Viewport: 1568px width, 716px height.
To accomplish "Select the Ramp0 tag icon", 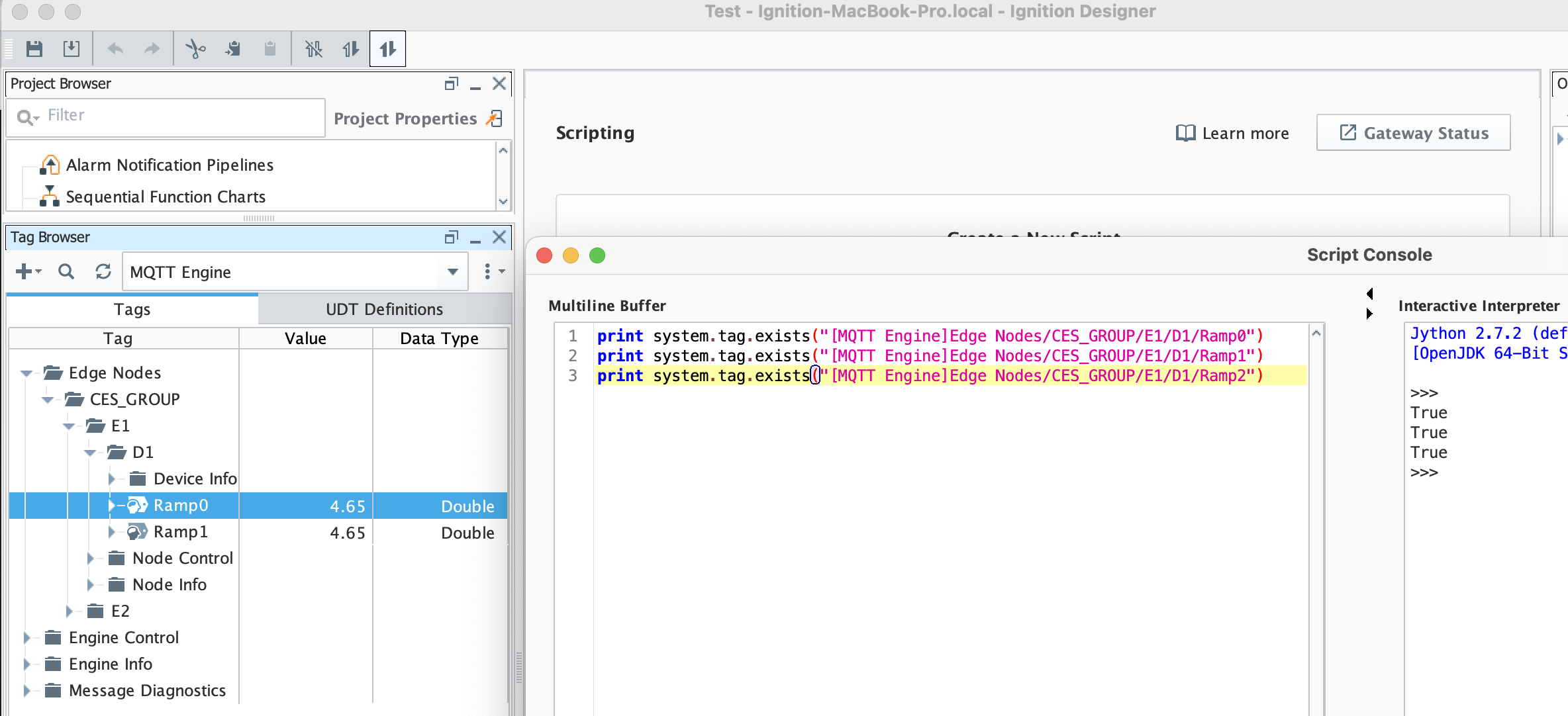I will tap(137, 506).
